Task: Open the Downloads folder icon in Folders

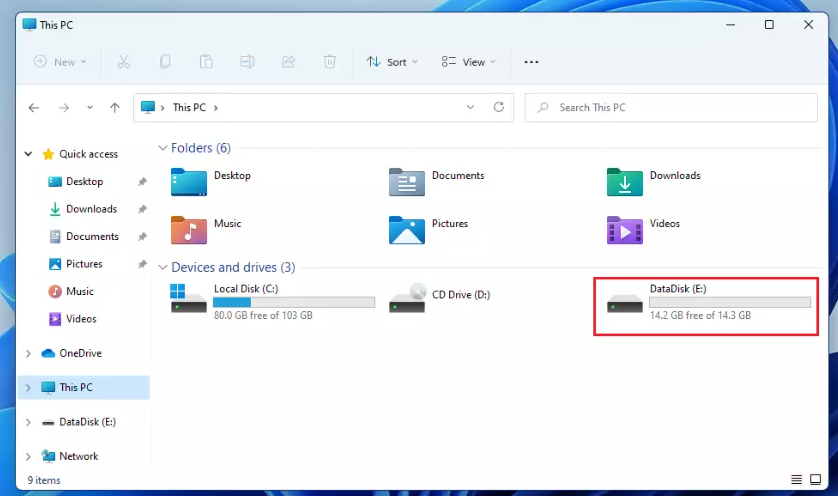Action: 625,182
